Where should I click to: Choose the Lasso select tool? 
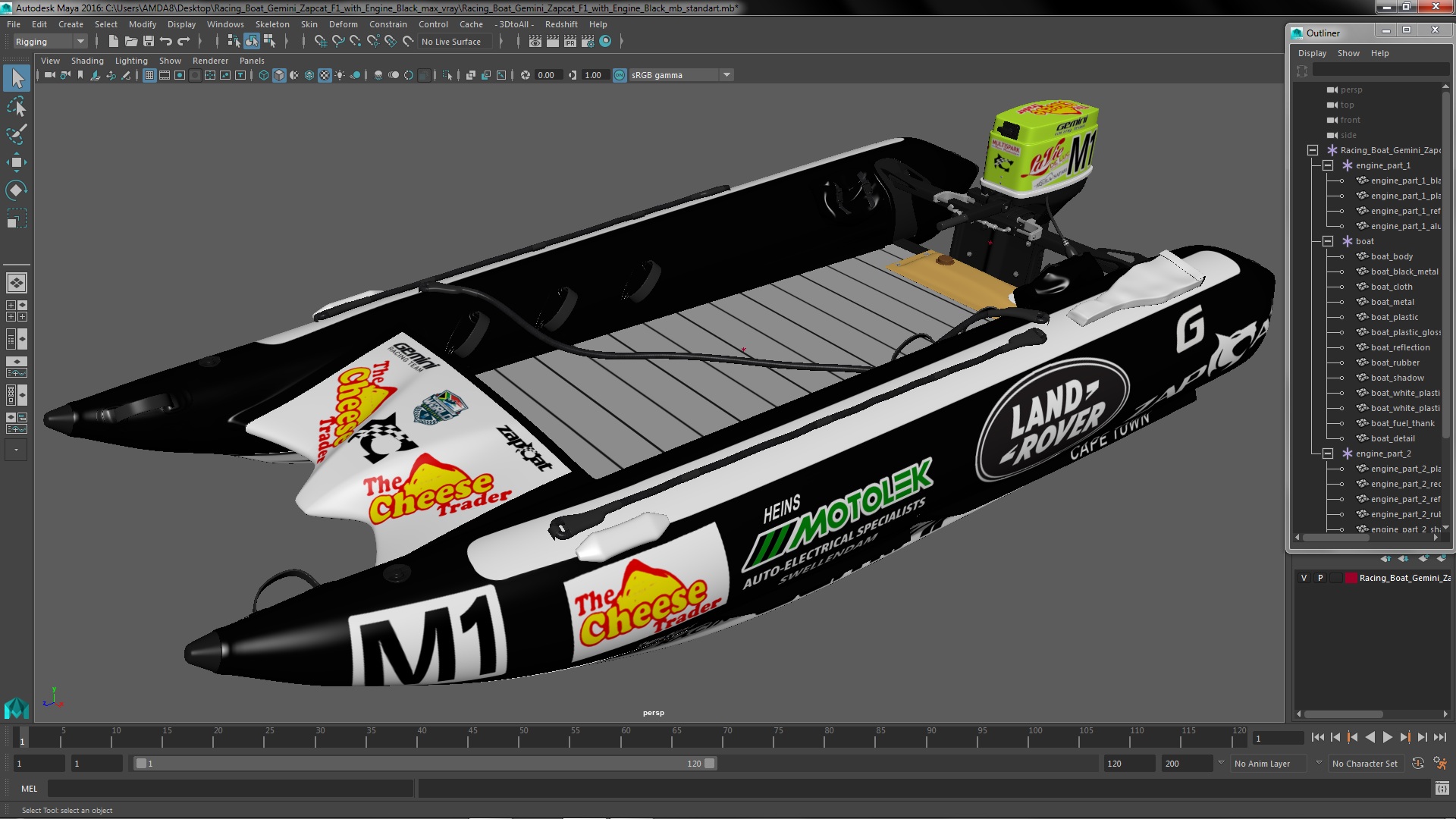tap(17, 106)
